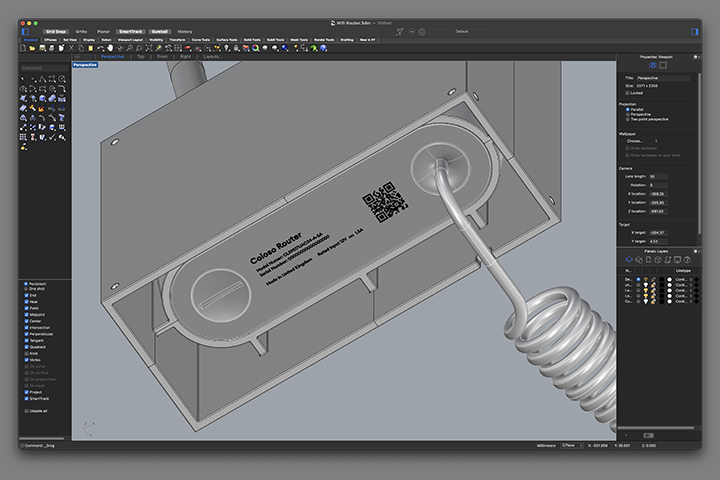This screenshot has width=720, height=480.
Task: Enable the Disable all checkbox
Action: click(x=26, y=411)
